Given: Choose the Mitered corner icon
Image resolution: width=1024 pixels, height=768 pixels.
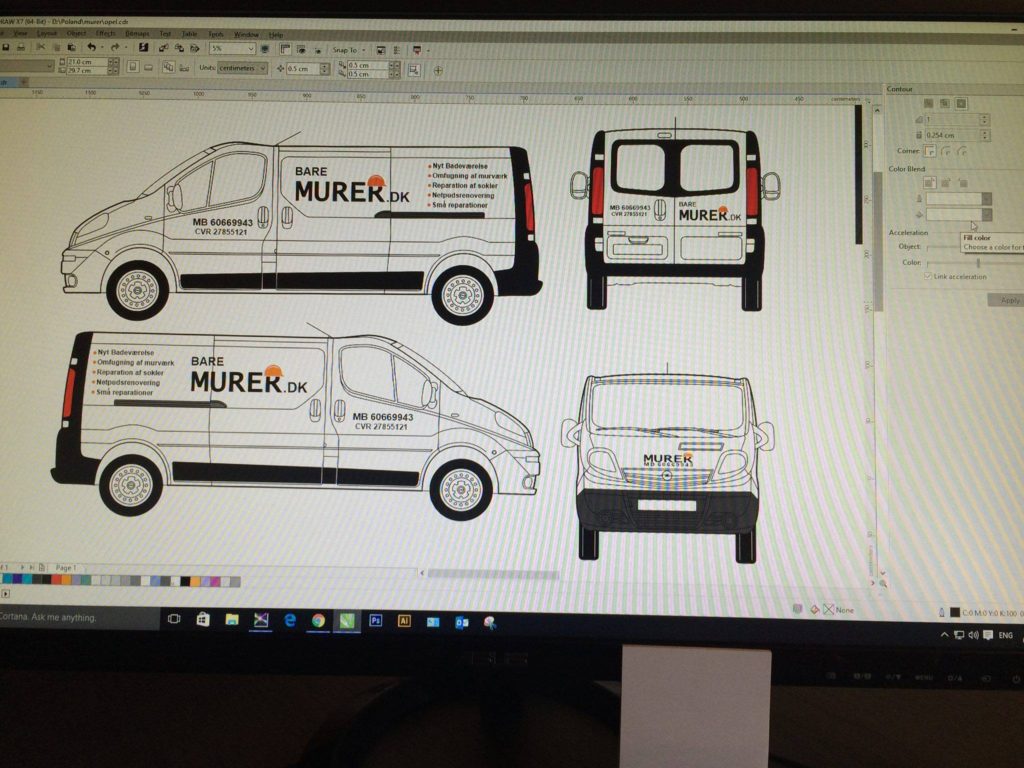Looking at the screenshot, I should [x=930, y=151].
